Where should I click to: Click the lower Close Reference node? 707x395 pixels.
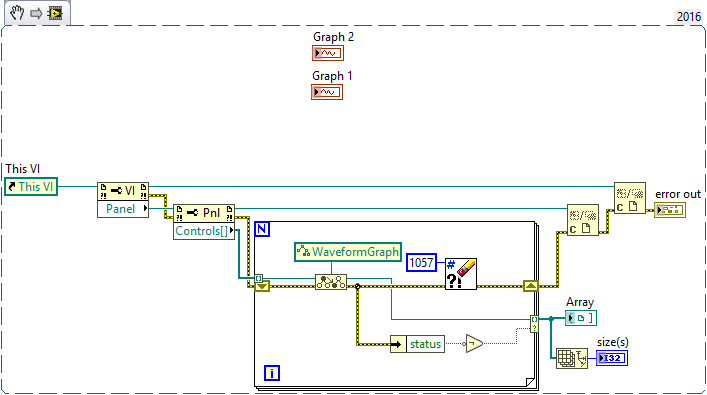coord(583,220)
